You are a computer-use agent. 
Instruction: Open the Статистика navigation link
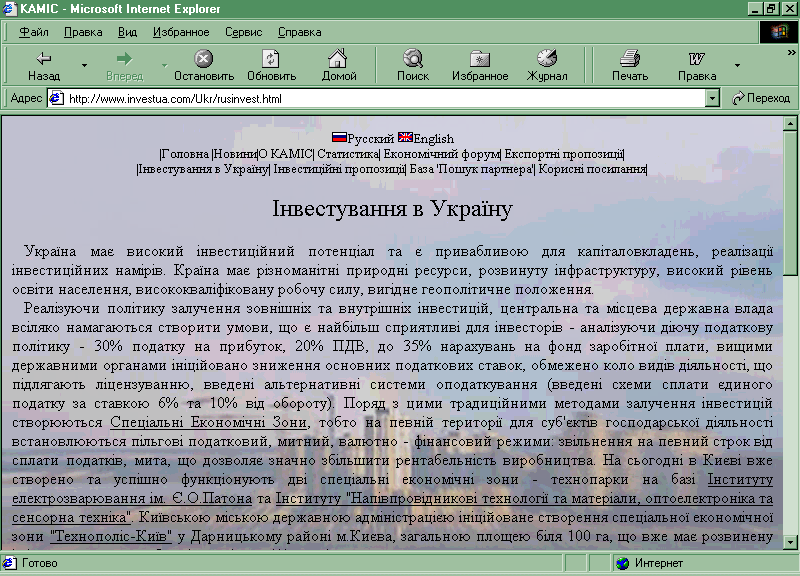click(348, 154)
